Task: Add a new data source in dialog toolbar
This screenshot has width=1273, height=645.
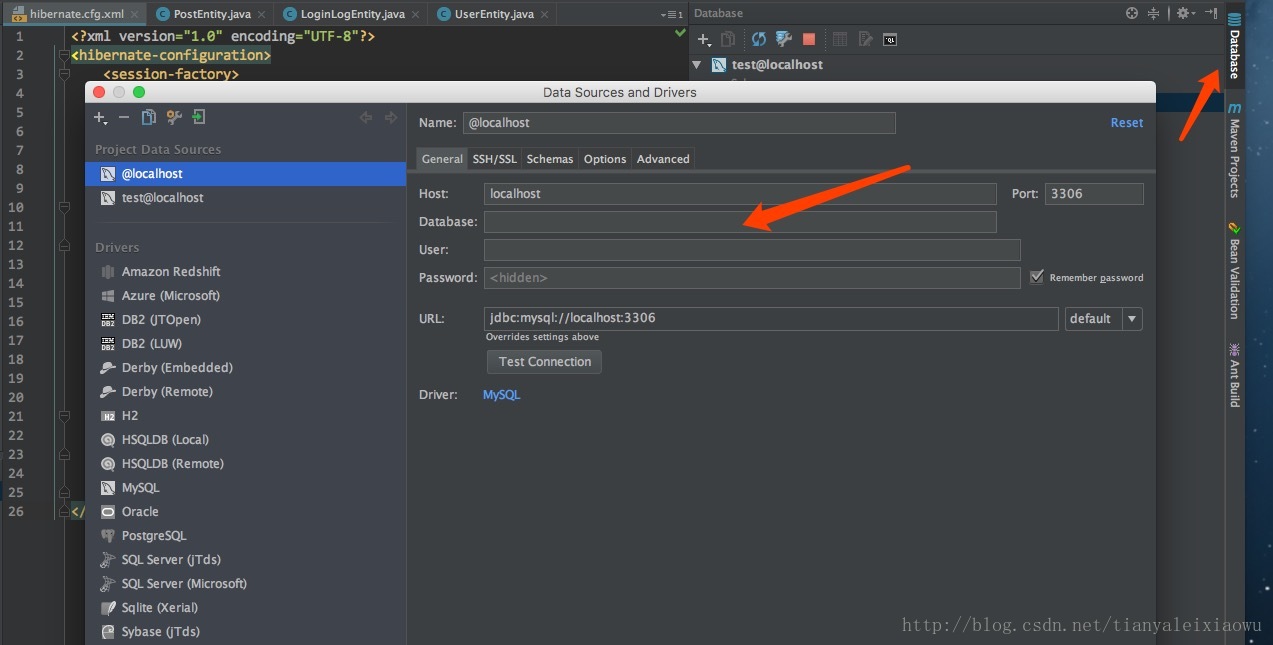Action: (100, 118)
